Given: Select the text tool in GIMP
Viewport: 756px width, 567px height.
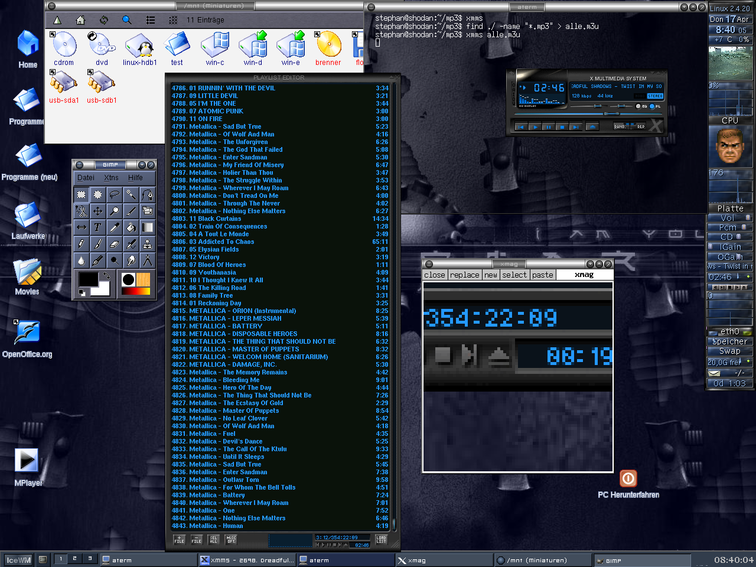Looking at the screenshot, I should tap(97, 227).
